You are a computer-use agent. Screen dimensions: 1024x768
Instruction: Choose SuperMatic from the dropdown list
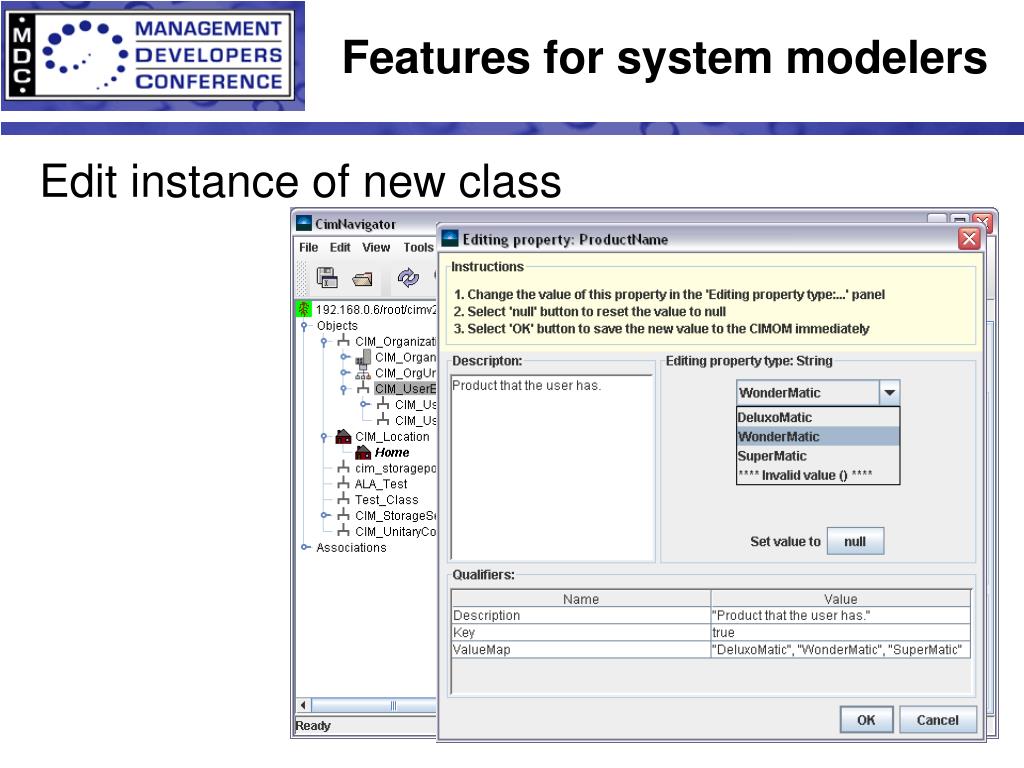818,456
